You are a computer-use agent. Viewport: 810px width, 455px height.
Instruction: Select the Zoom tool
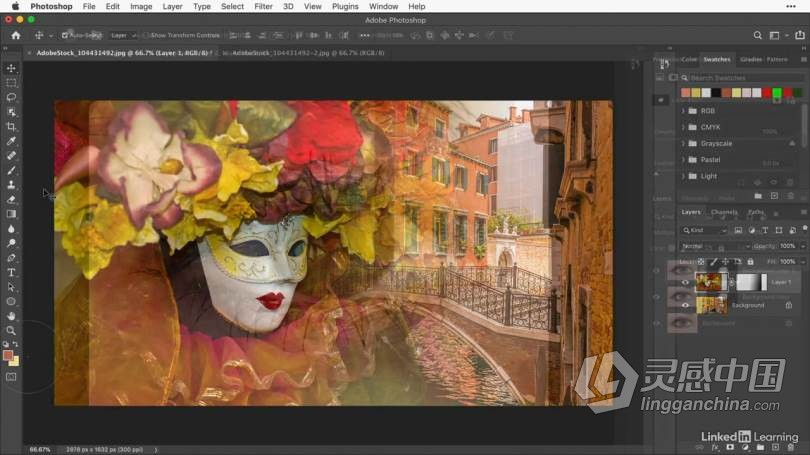11,331
